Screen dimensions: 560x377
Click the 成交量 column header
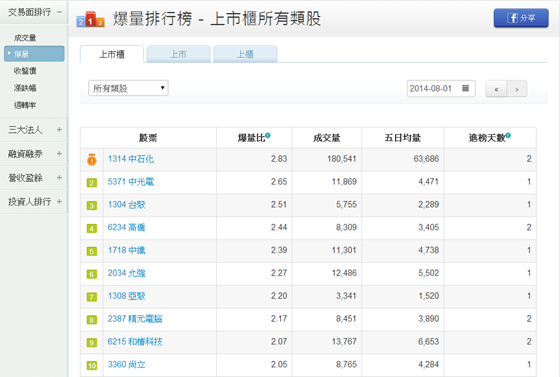tap(326, 138)
